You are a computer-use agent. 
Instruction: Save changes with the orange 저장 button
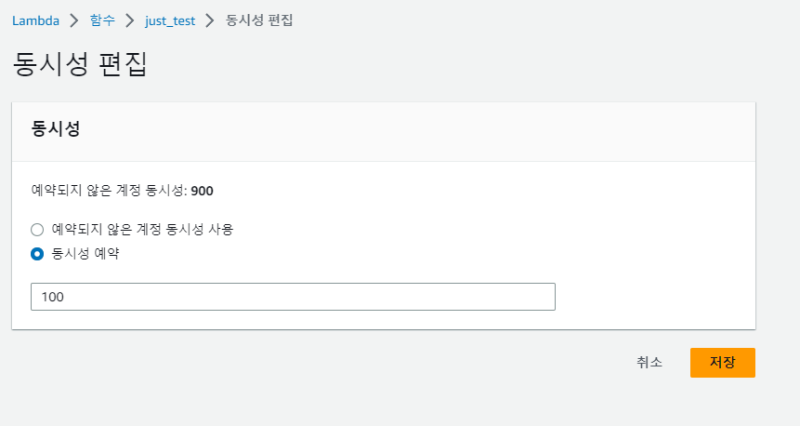[x=722, y=362]
